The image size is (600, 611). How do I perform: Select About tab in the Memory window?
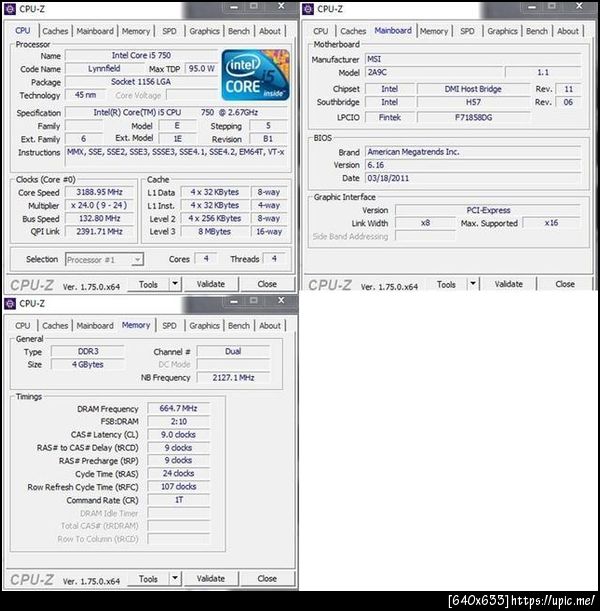pos(270,326)
